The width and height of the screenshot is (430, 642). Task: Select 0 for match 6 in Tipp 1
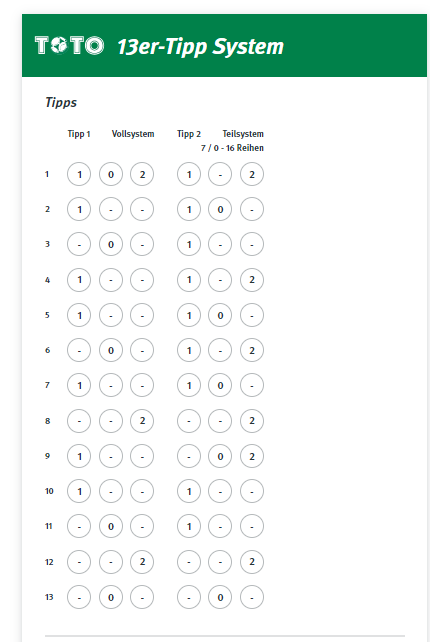pos(111,350)
